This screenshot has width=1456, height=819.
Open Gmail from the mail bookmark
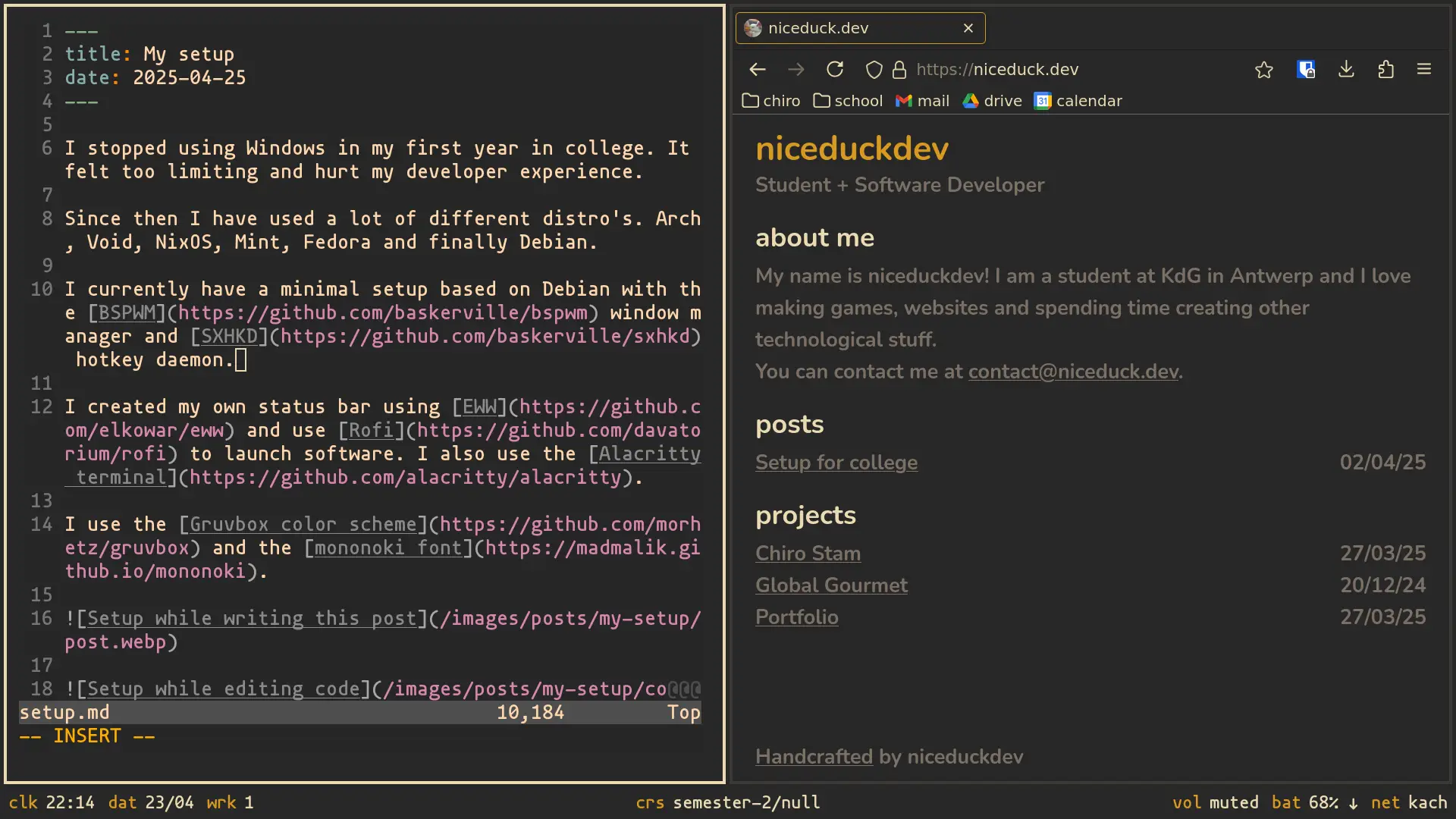point(921,100)
